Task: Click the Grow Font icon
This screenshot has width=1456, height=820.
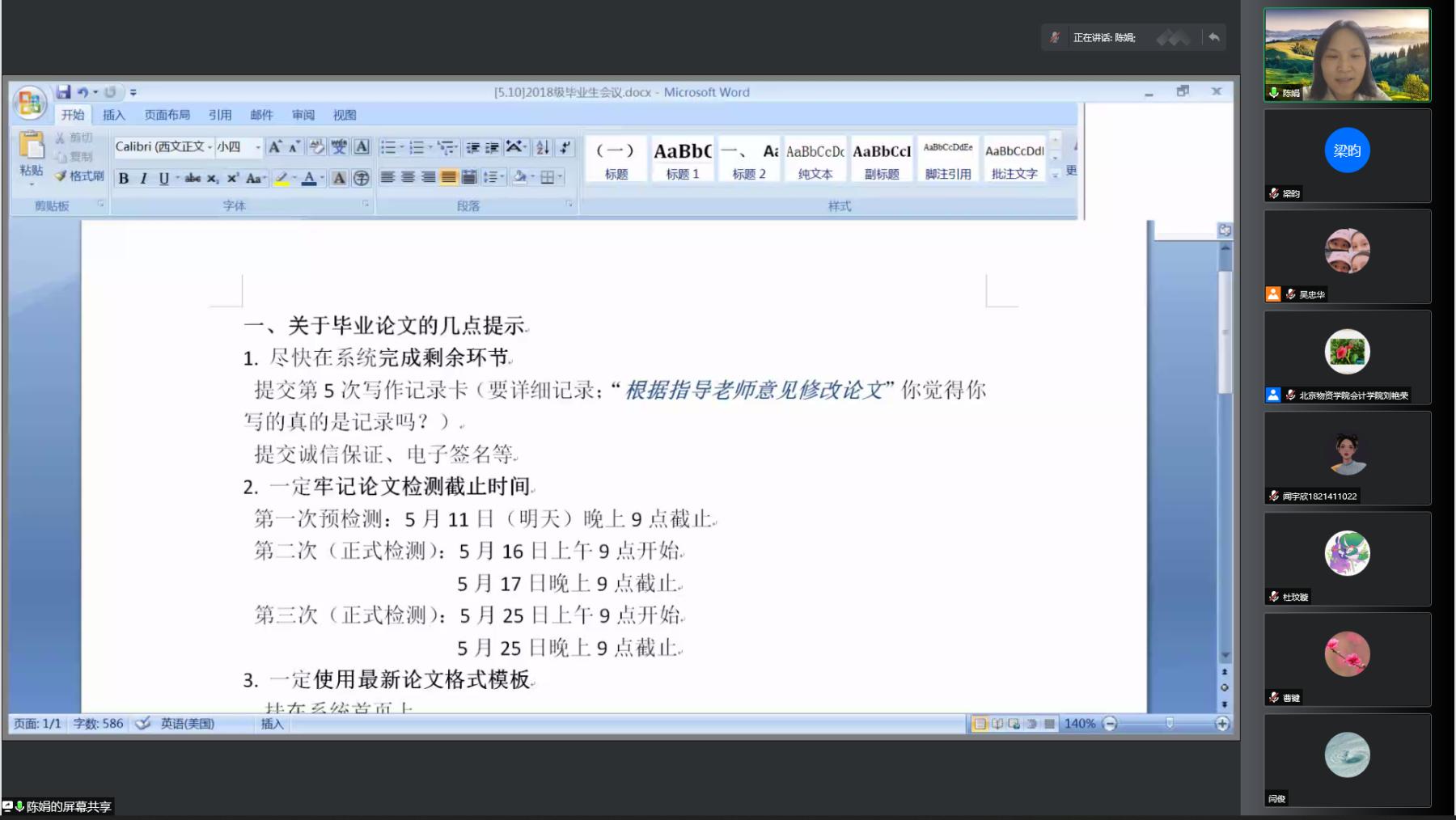Action: (275, 146)
